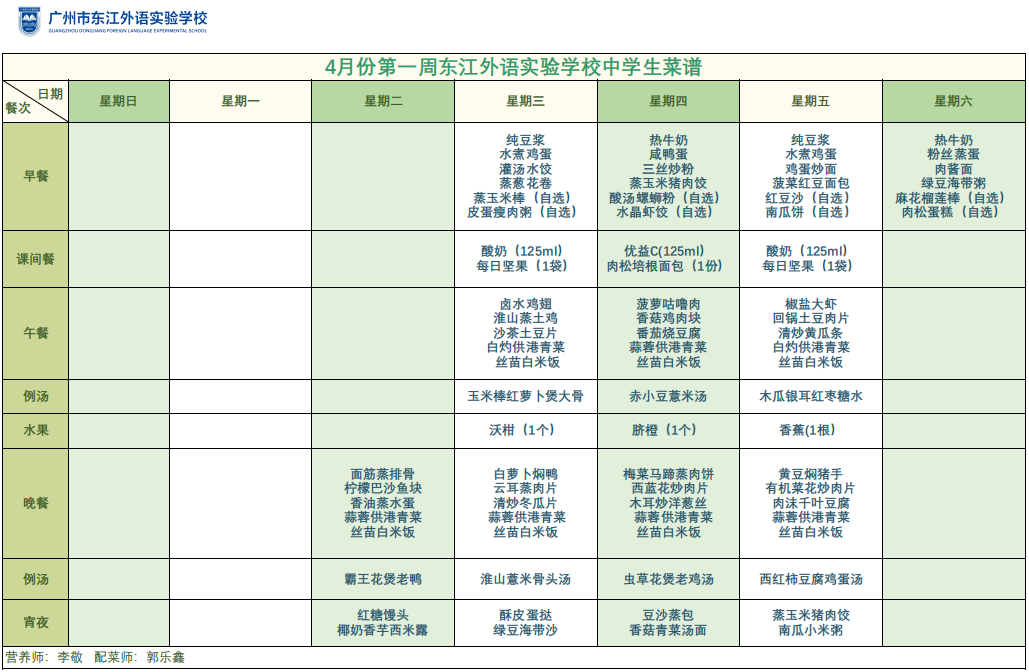Click the nutritionist name 李敬 in footer
The height and width of the screenshot is (672, 1029).
point(70,658)
